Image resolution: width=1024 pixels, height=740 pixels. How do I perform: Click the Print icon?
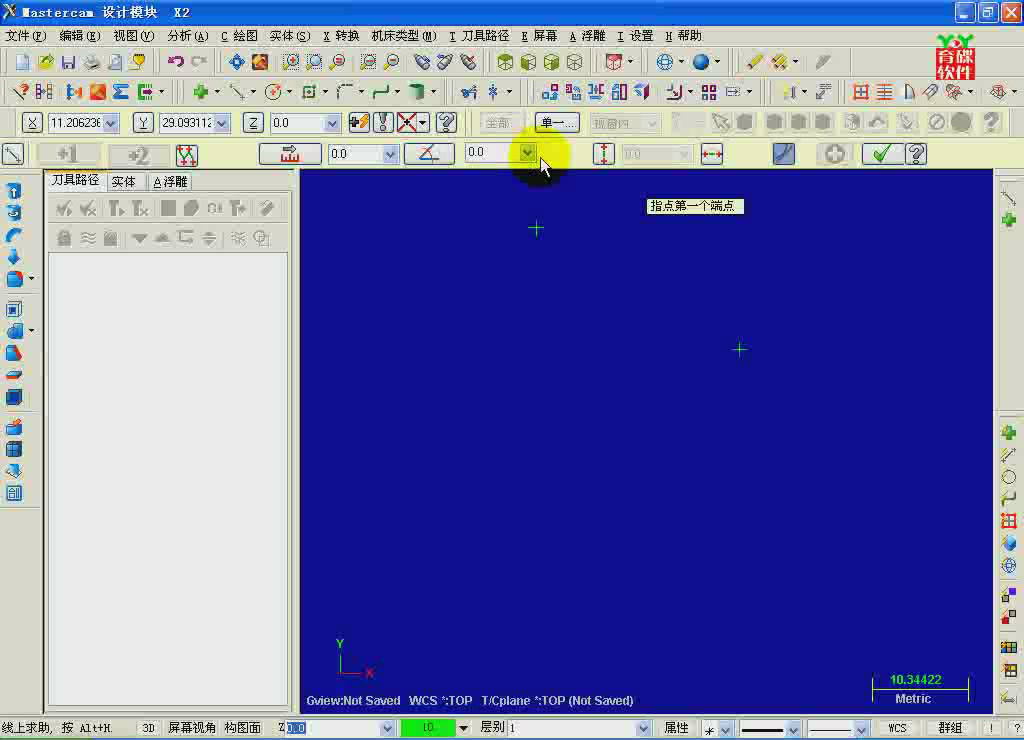tap(91, 62)
